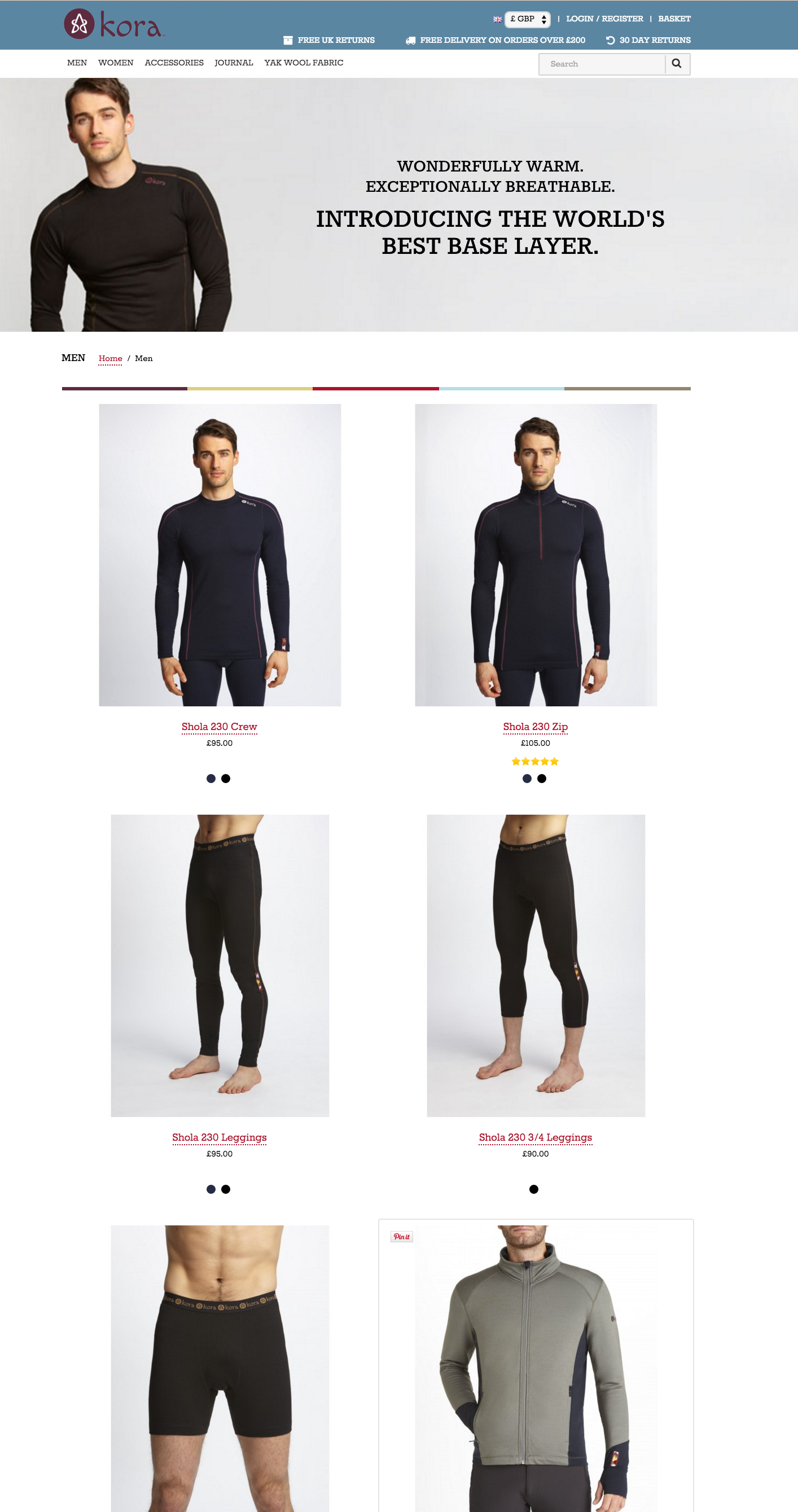Select black swatch for Shola 230 Zip

[541, 779]
